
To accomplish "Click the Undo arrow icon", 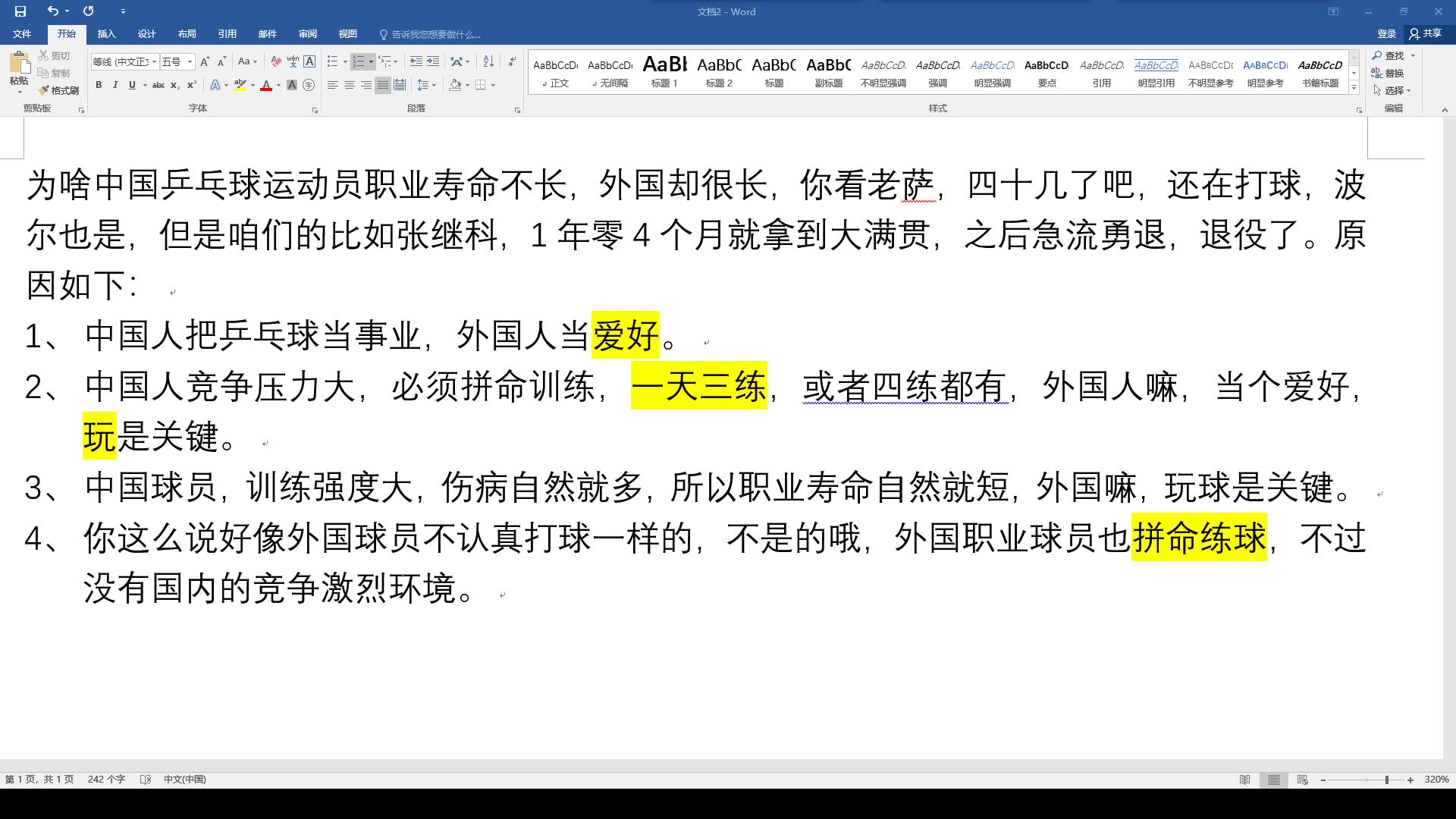I will tap(52, 11).
